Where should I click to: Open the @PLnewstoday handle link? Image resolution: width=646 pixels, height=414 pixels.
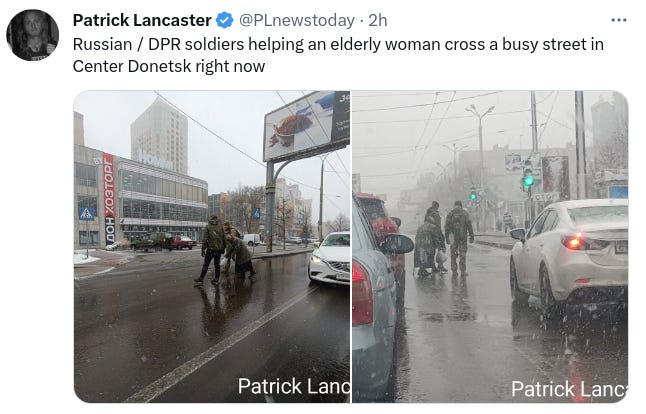tap(297, 20)
